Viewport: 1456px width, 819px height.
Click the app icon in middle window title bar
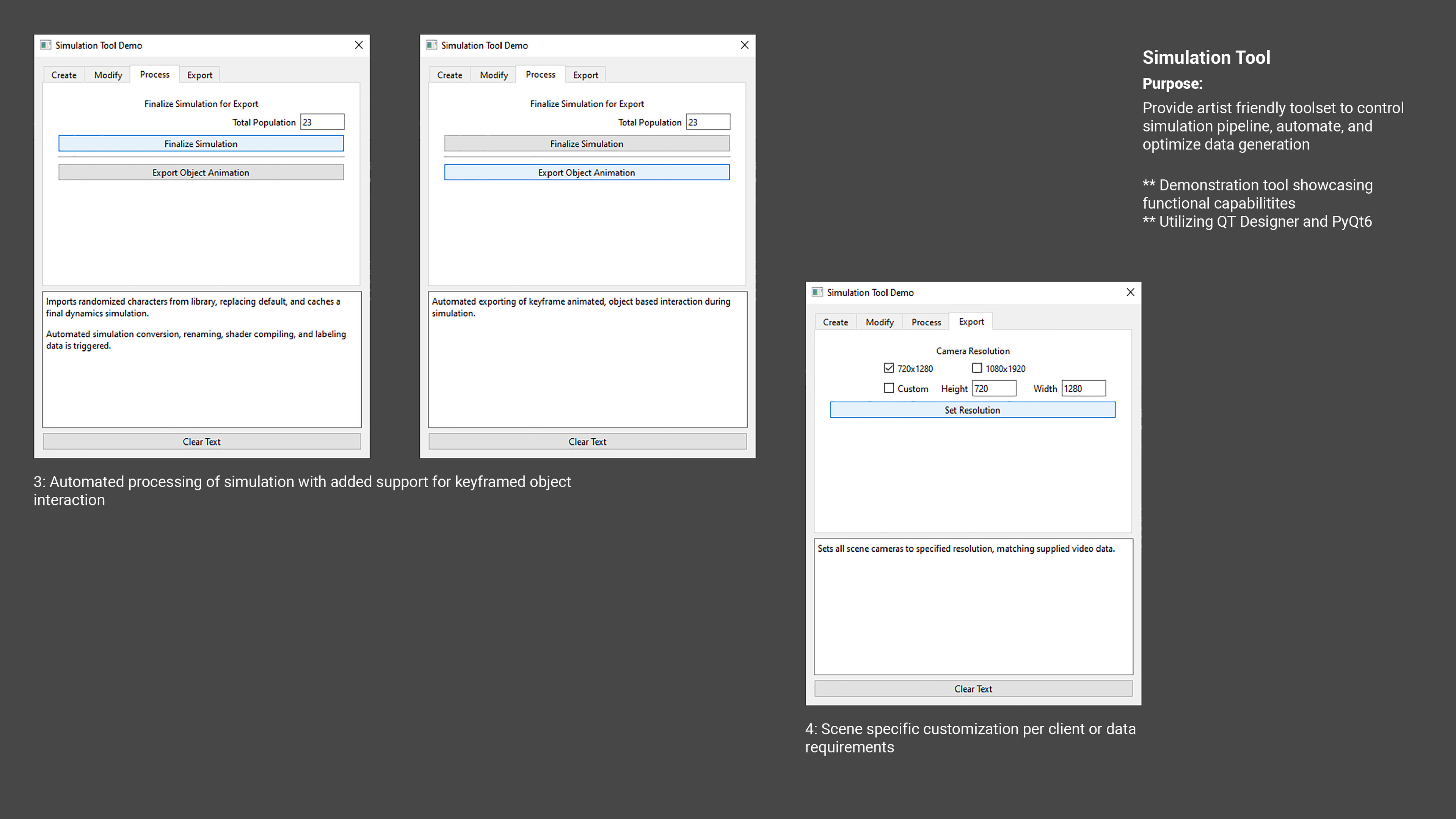[432, 45]
